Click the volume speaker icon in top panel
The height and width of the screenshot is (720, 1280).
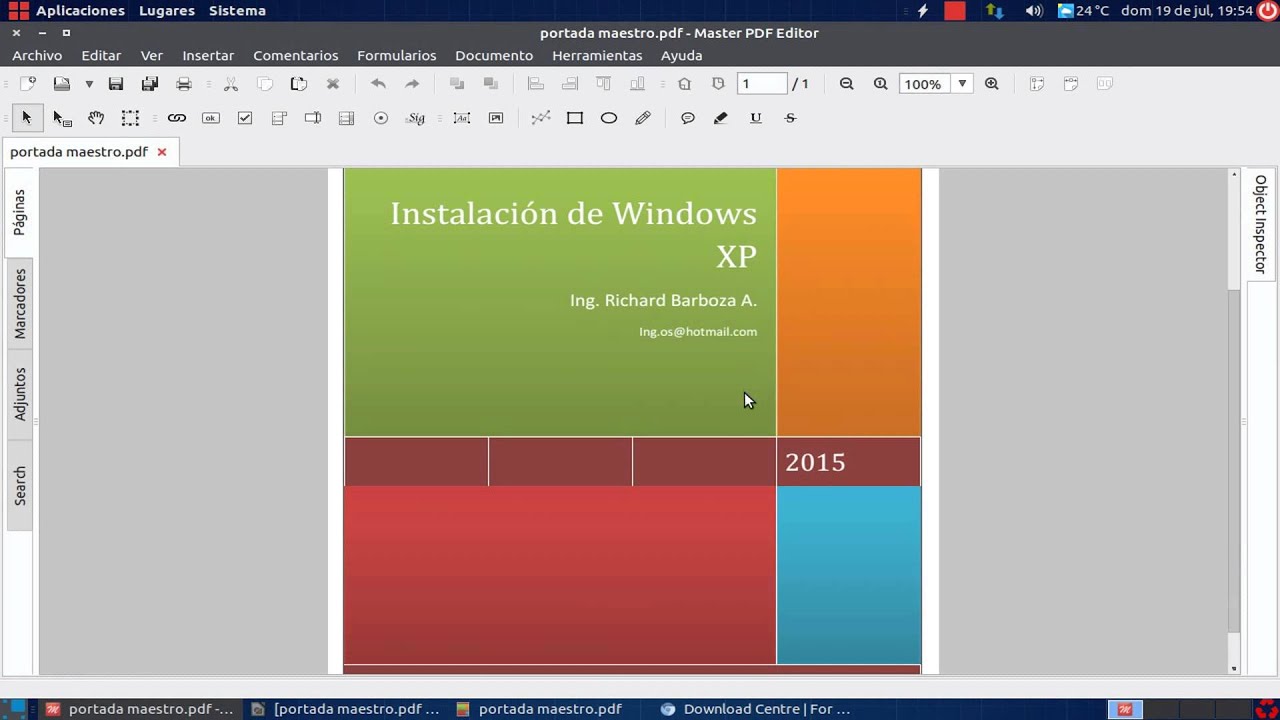(x=1034, y=10)
